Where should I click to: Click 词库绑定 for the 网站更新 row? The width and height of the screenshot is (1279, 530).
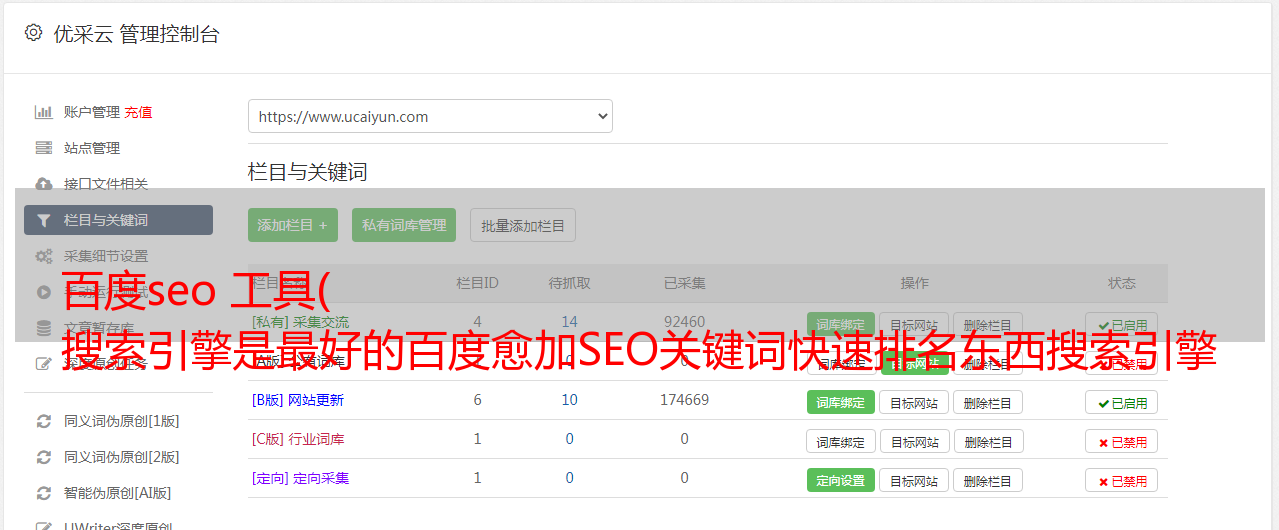click(840, 402)
